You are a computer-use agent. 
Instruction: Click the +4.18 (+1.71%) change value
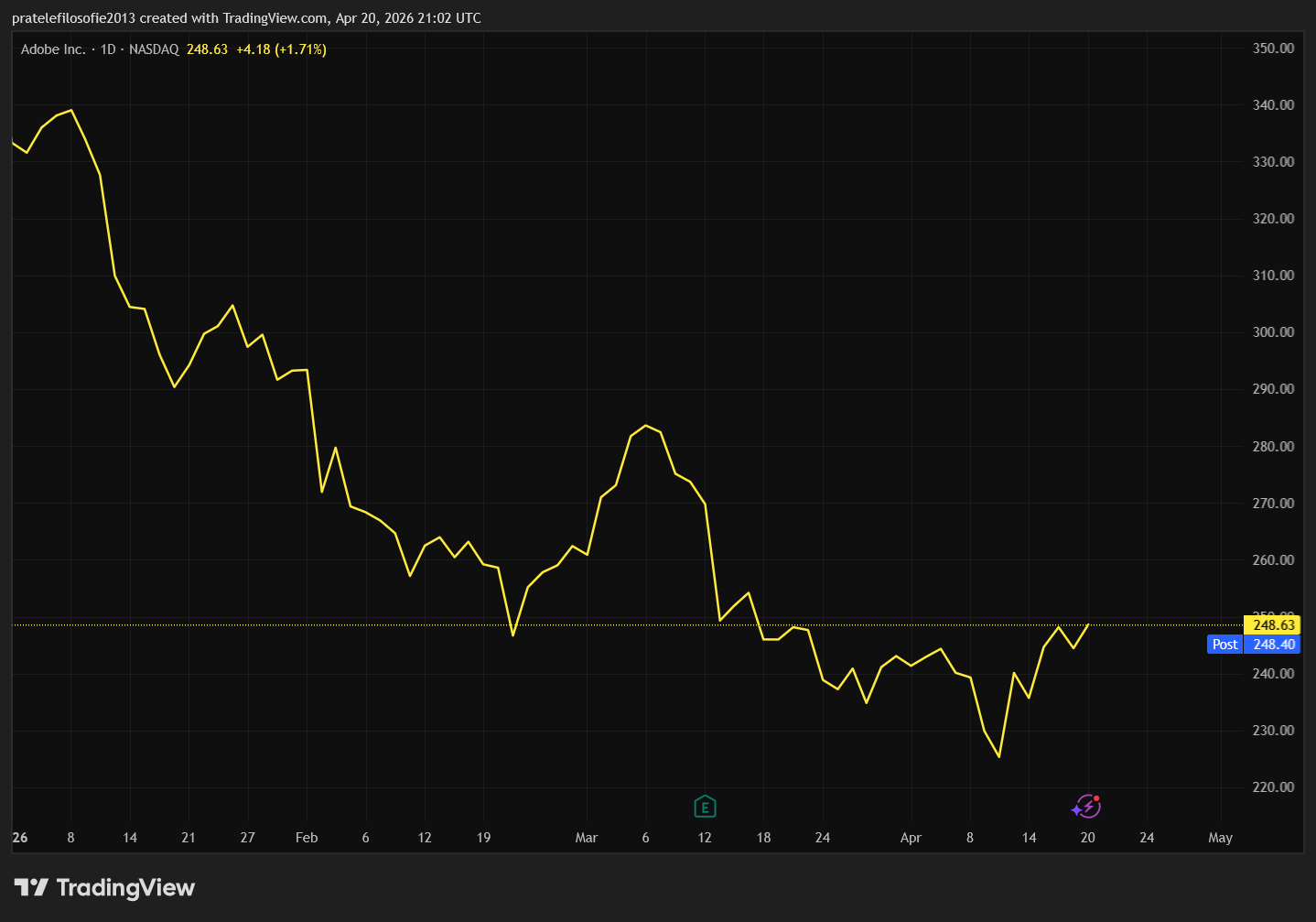point(281,49)
